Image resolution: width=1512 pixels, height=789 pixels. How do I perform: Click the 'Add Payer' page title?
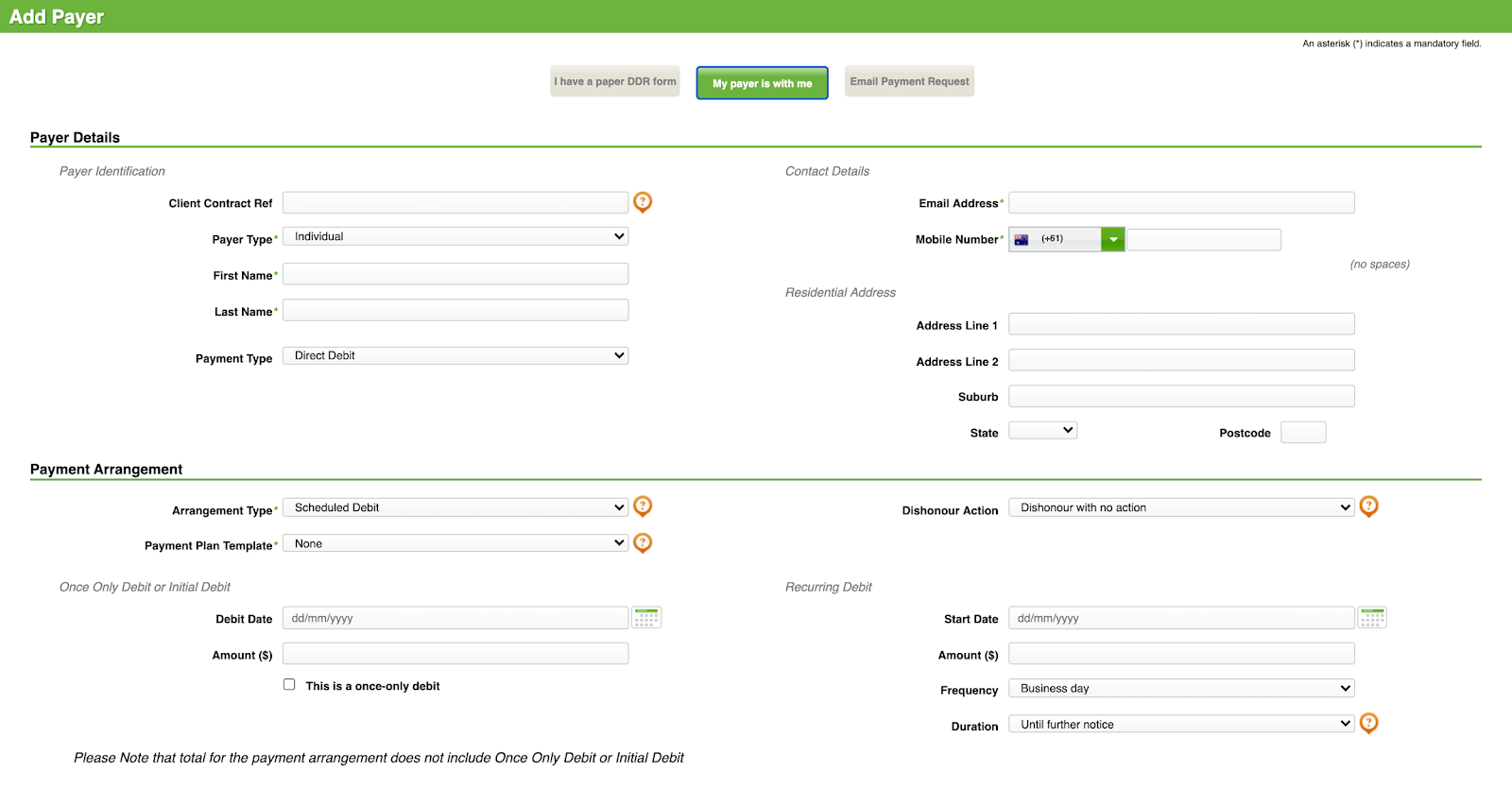tap(57, 16)
